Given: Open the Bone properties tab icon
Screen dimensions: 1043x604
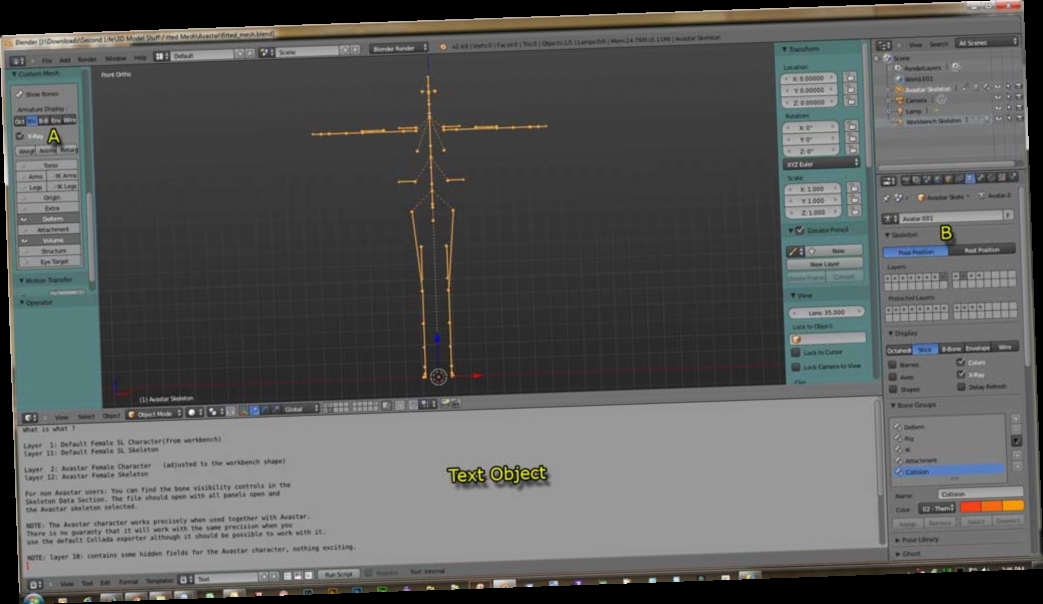Looking at the screenshot, I should point(980,178).
